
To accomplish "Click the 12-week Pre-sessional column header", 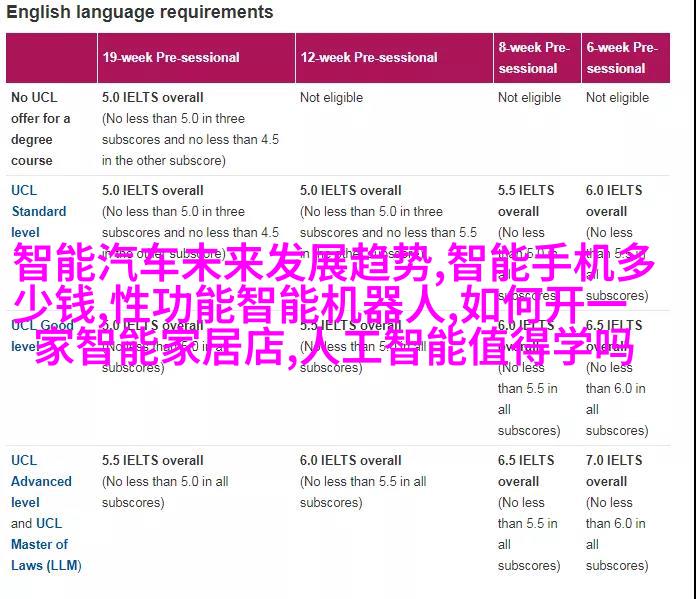I will pyautogui.click(x=394, y=58).
